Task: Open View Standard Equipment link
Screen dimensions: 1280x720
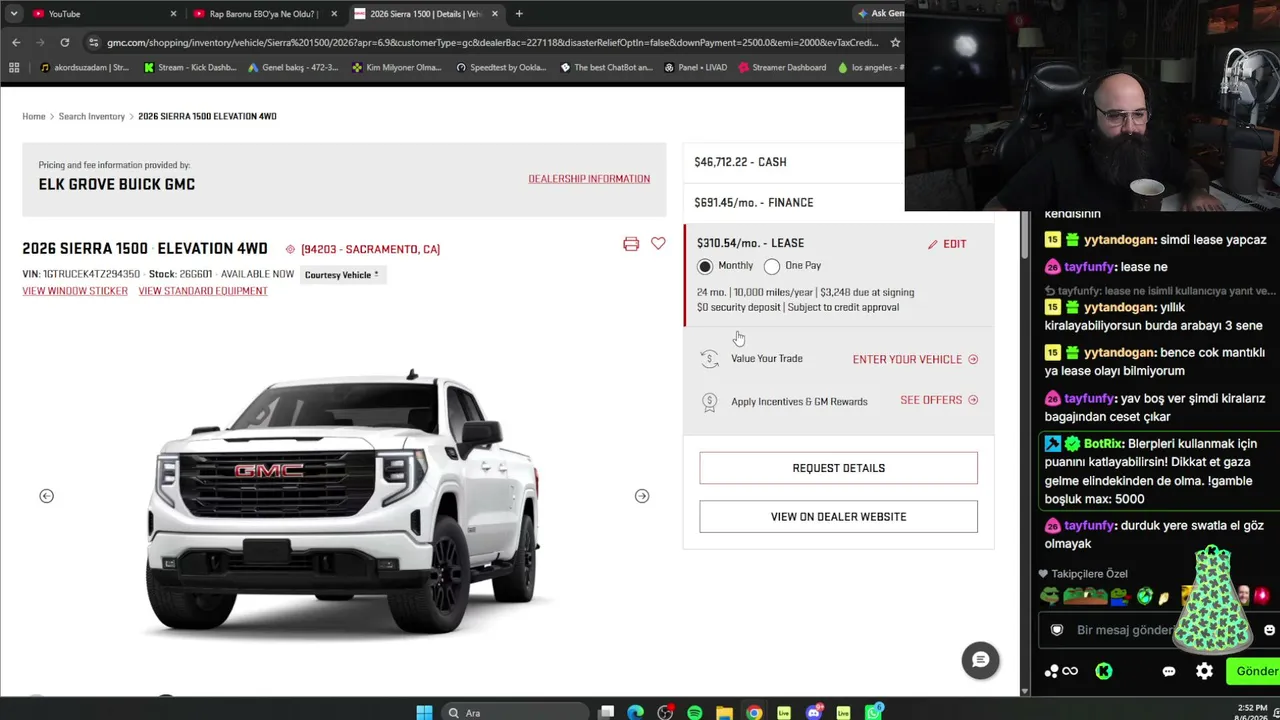Action: tap(203, 291)
